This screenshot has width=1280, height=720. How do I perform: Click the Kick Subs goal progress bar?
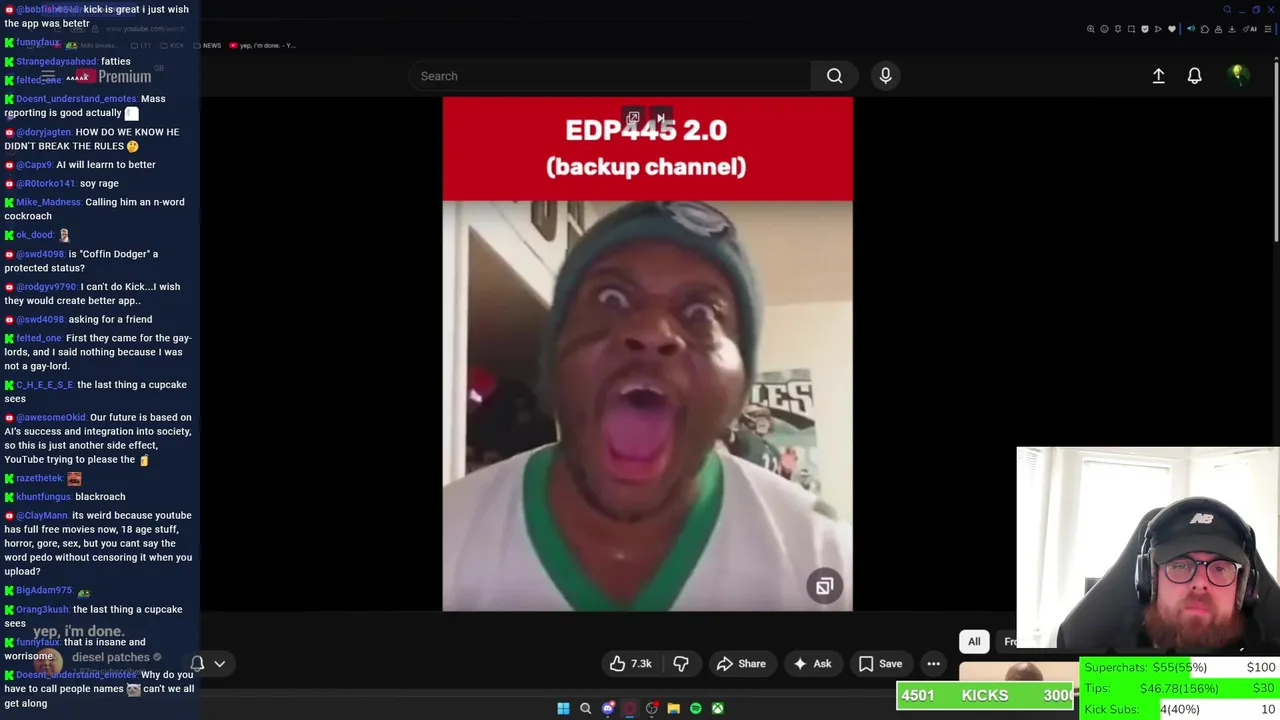click(1179, 709)
